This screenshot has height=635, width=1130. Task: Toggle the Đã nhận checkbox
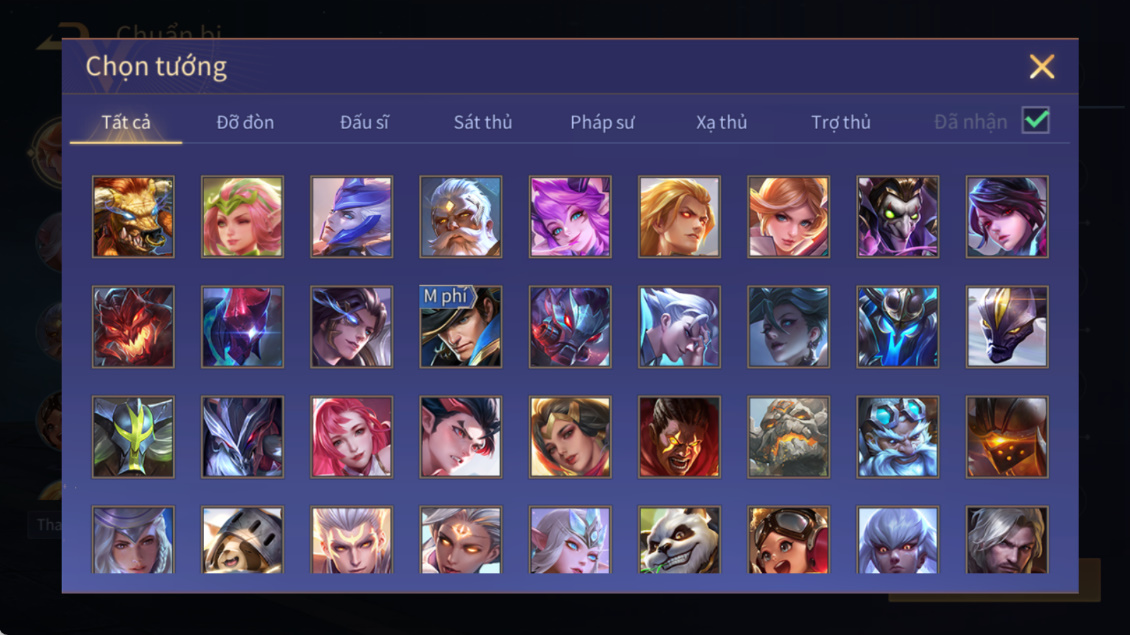[x=1036, y=120]
